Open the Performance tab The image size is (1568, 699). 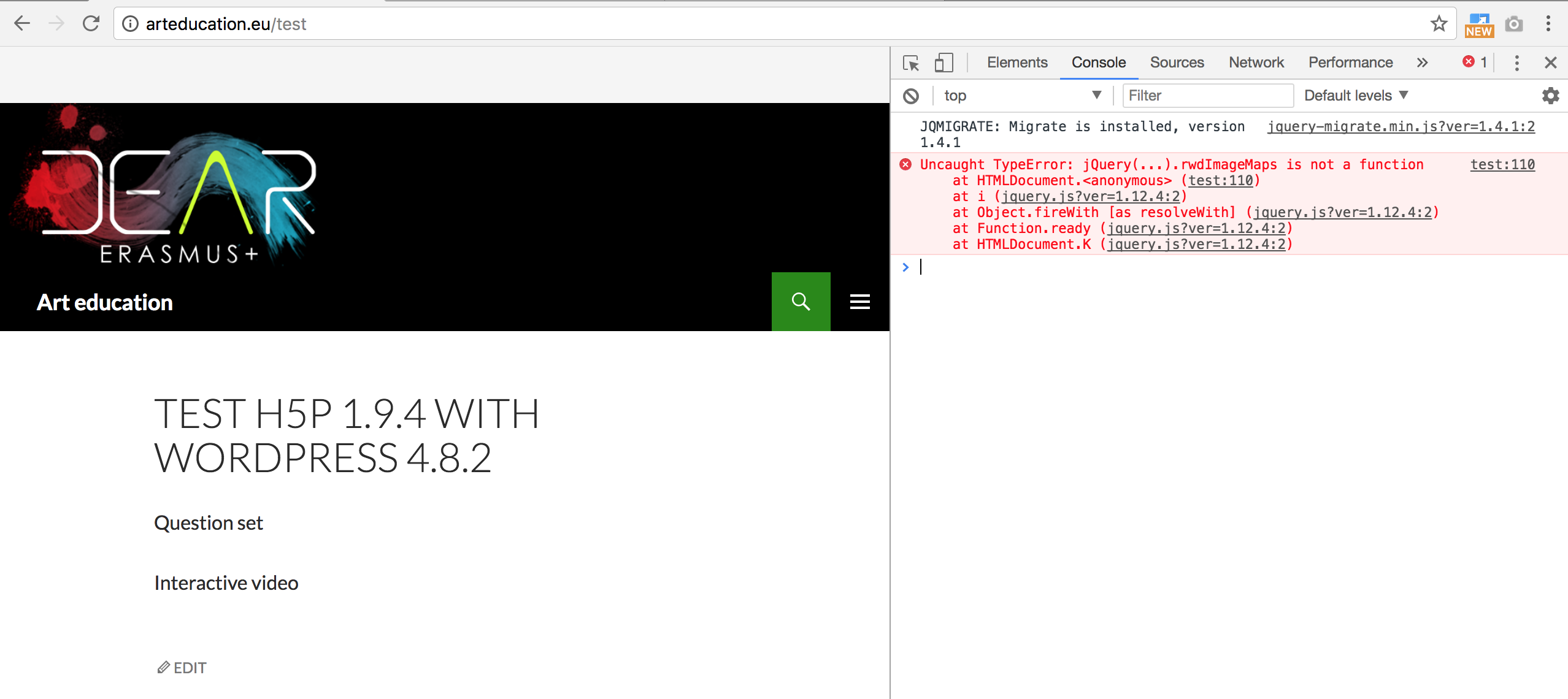1350,63
